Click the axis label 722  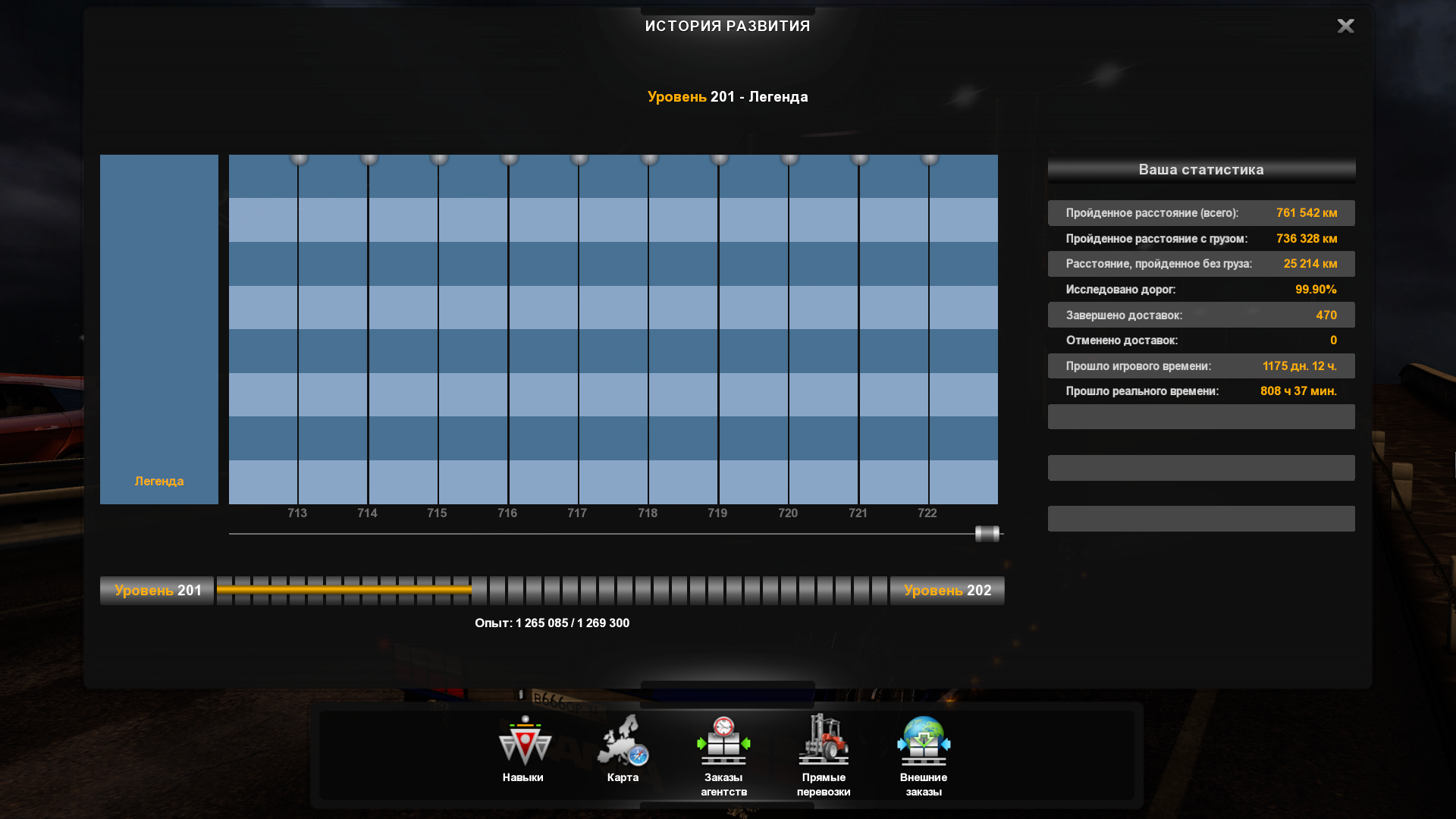tap(927, 513)
